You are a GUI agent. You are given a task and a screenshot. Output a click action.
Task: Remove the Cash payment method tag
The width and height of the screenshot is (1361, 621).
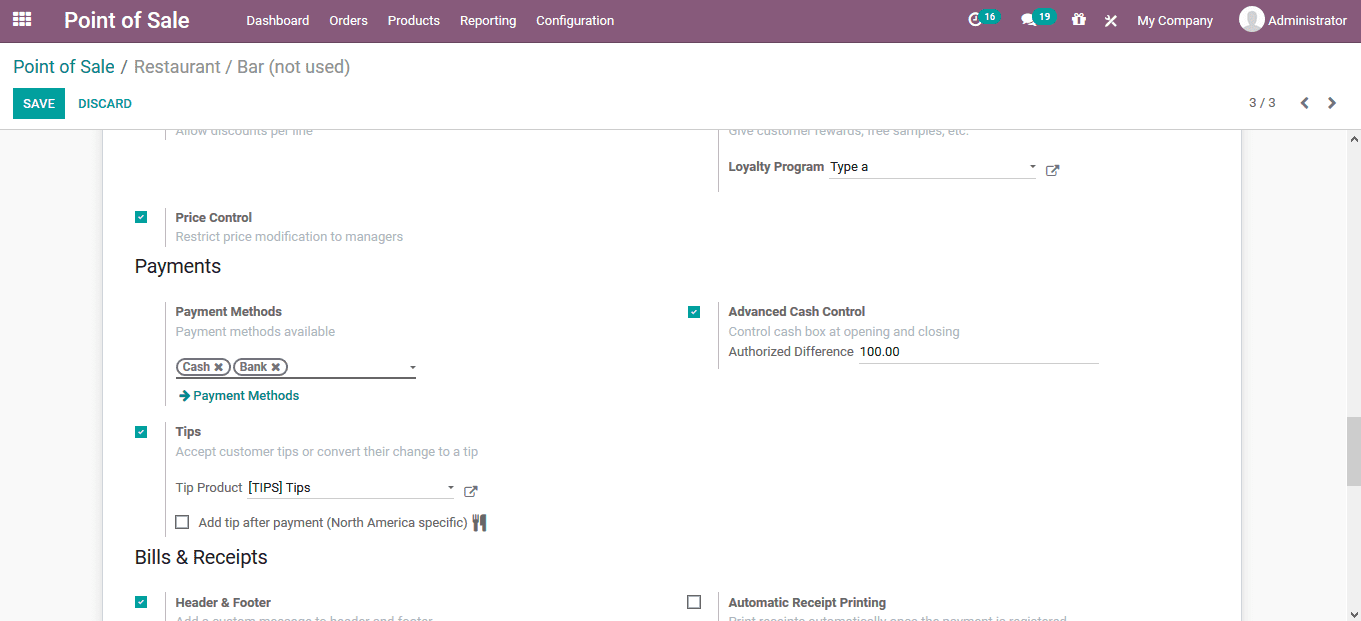(219, 366)
